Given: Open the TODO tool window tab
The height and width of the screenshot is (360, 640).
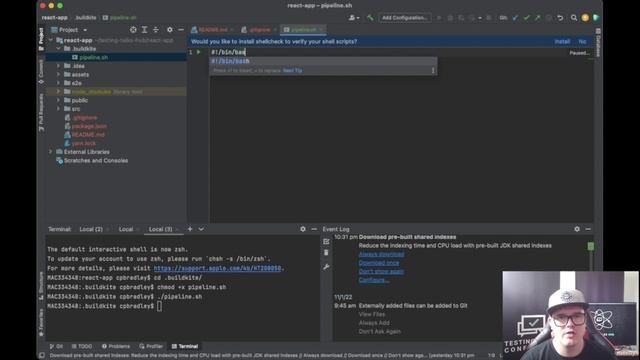Looking at the screenshot, I should click(x=82, y=346).
